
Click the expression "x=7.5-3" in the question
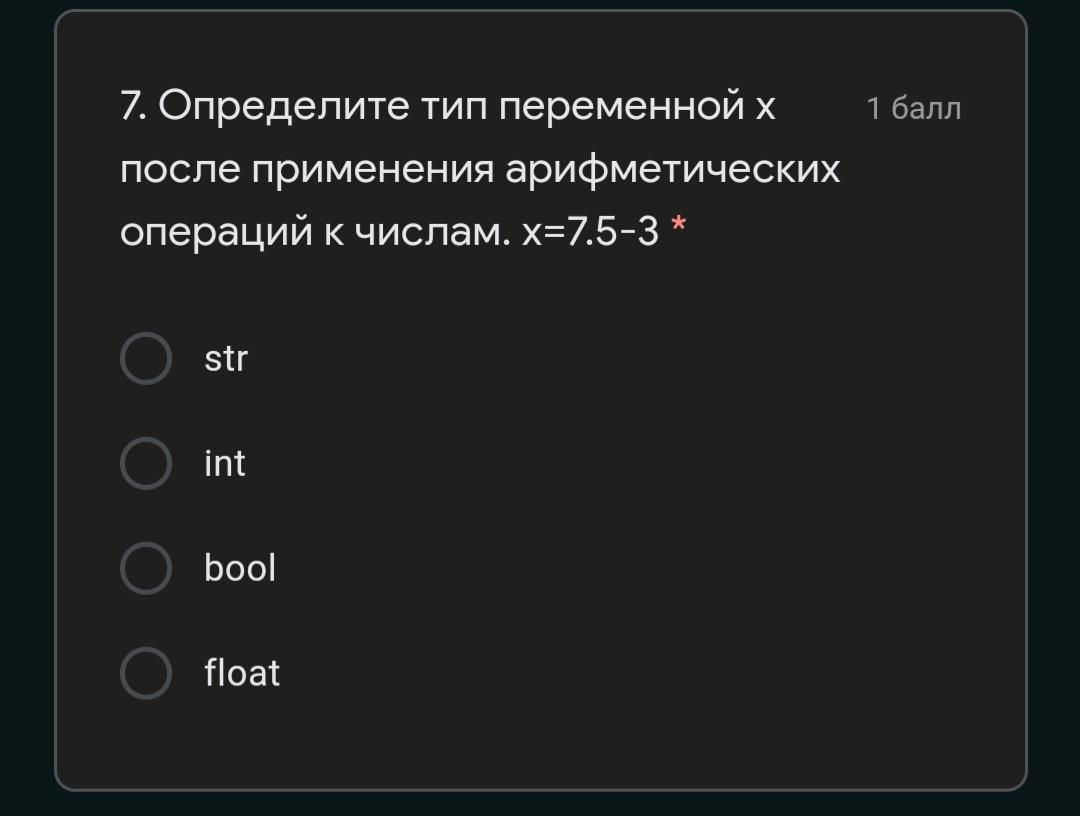point(590,233)
